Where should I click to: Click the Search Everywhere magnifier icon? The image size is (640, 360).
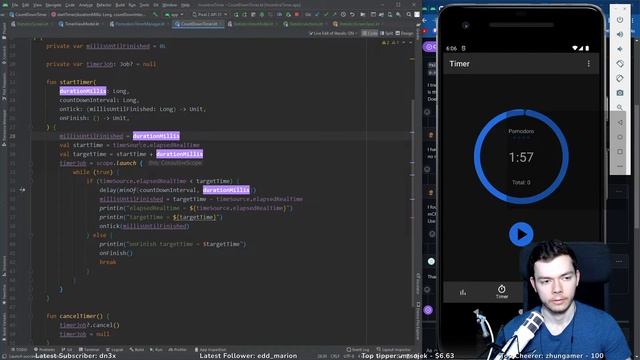coord(409,14)
